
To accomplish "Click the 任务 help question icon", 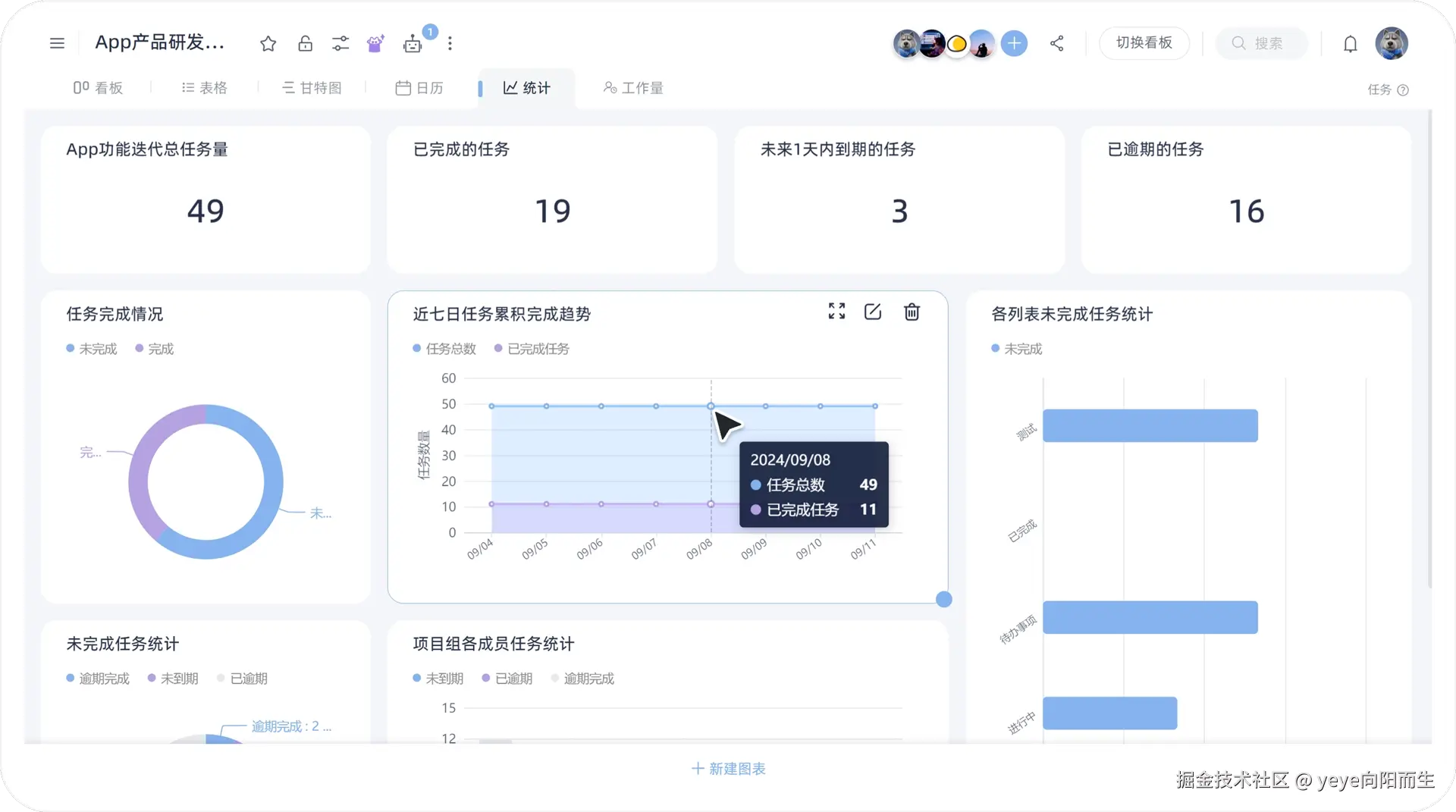I will pos(1403,90).
